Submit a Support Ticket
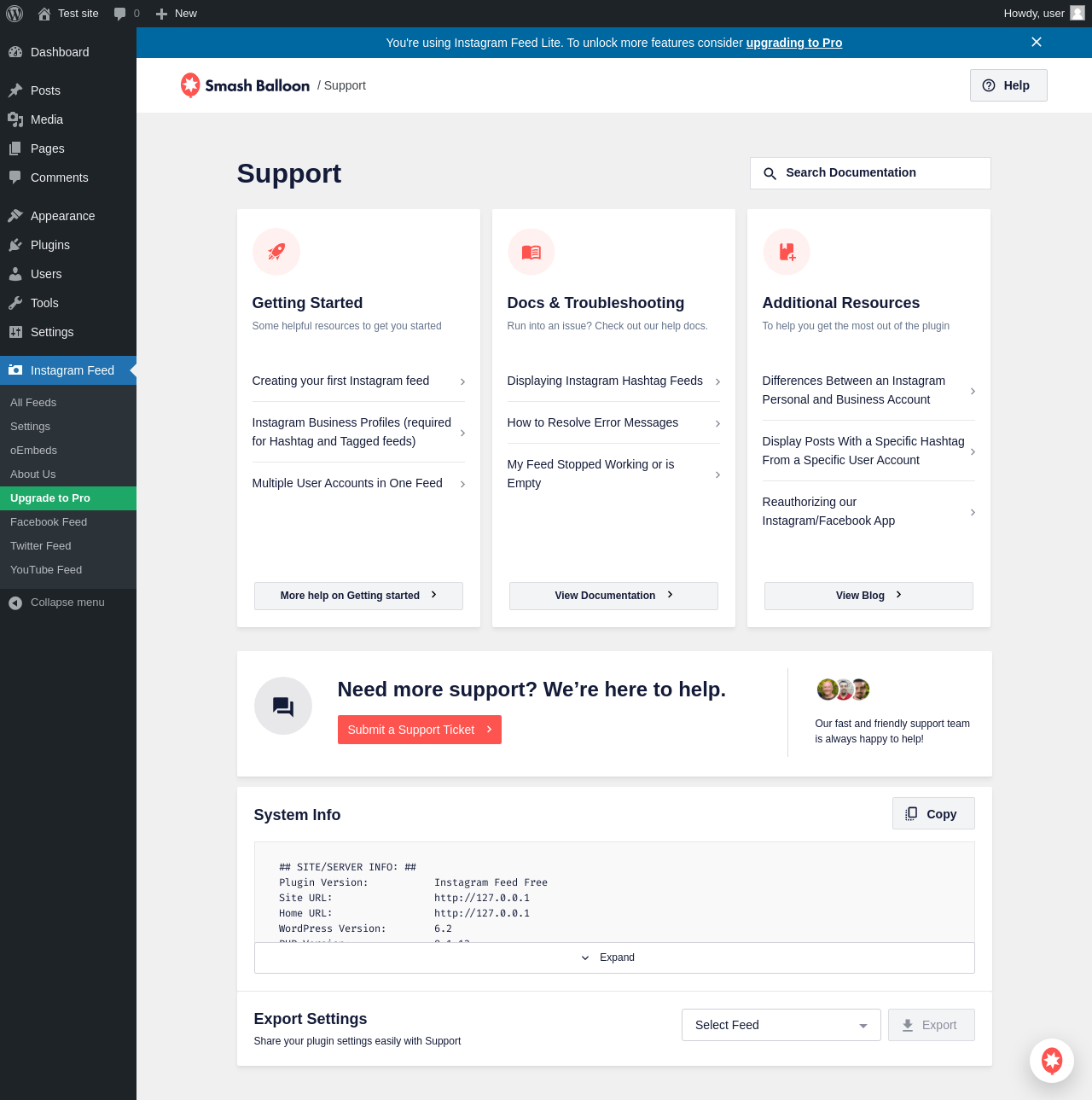 pyautogui.click(x=420, y=730)
